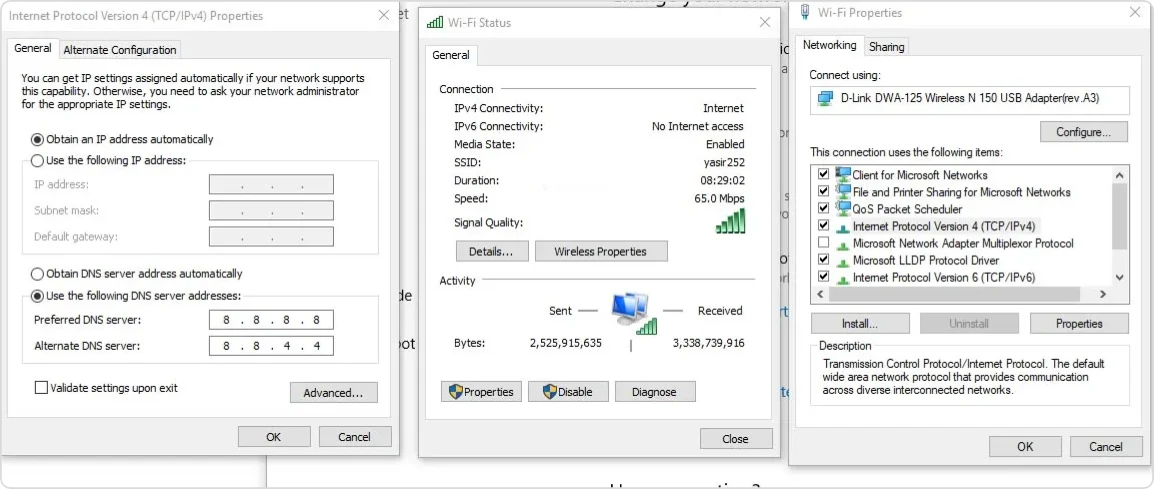
Task: Click the Speed value 65.0 Mbps
Action: (719, 198)
